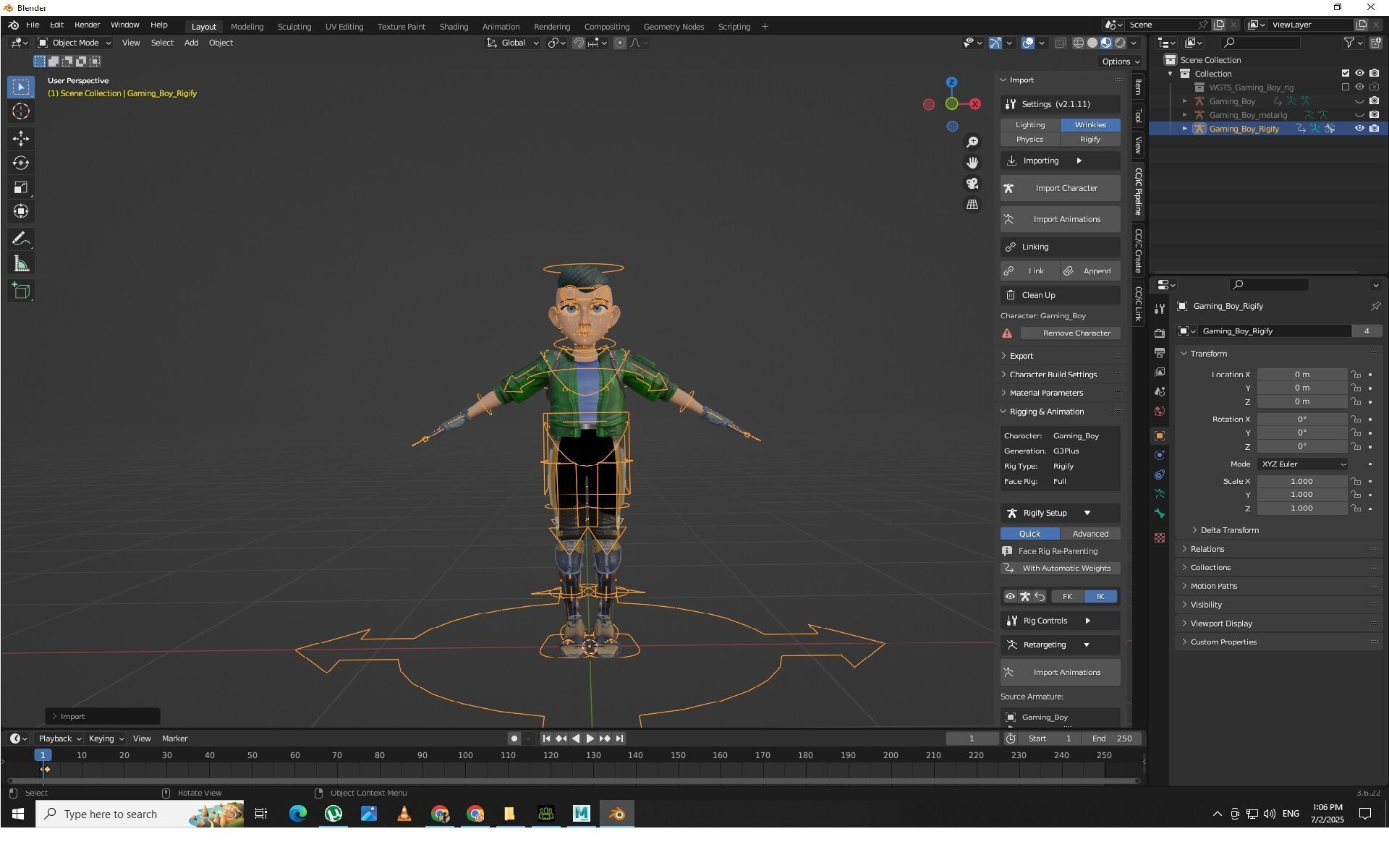Select the Annotate pencil tool

click(21, 239)
